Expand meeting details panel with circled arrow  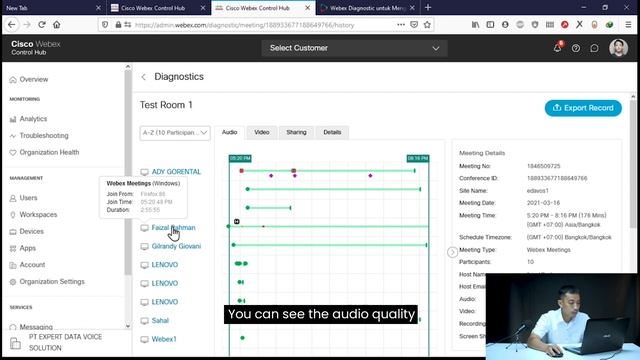pyautogui.click(x=452, y=252)
